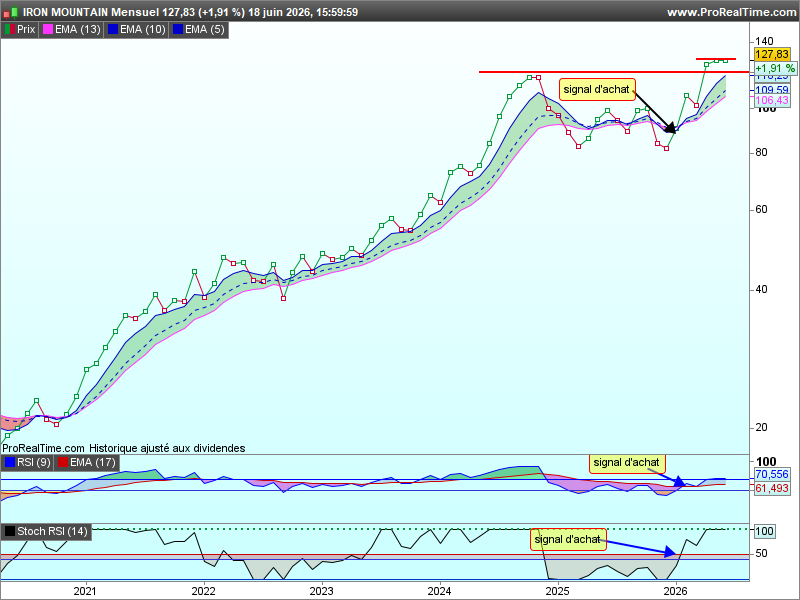Click the Prix candle legend icon
800x600 pixels.
[x=10, y=30]
